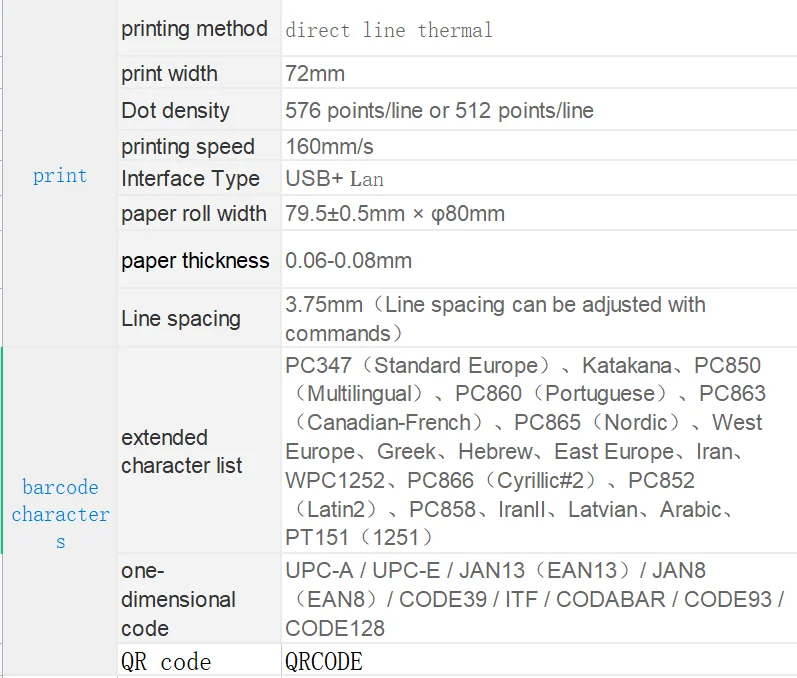Viewport: 797px width, 678px height.
Task: Select the '0.06-0.08mm' value cell
Action: click(348, 261)
